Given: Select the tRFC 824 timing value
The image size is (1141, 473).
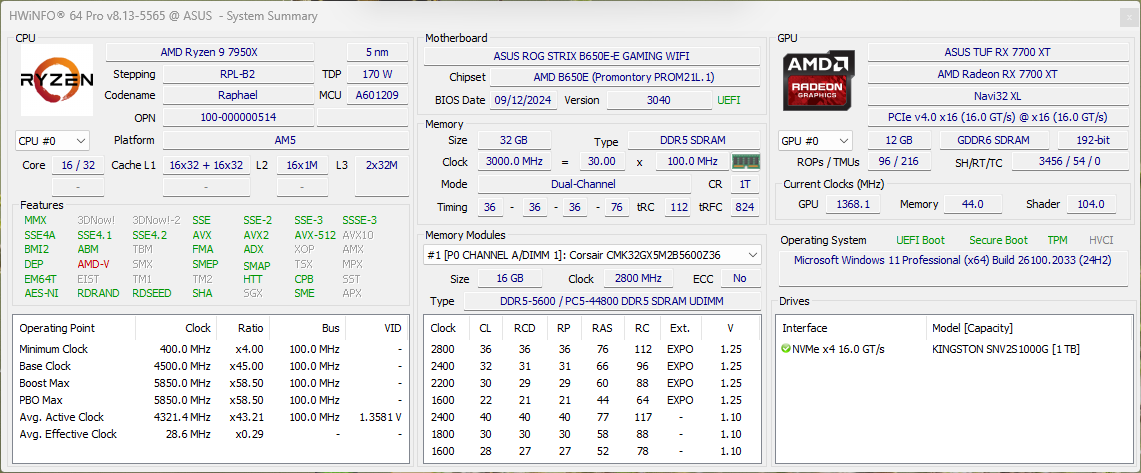Looking at the screenshot, I should click(747, 207).
